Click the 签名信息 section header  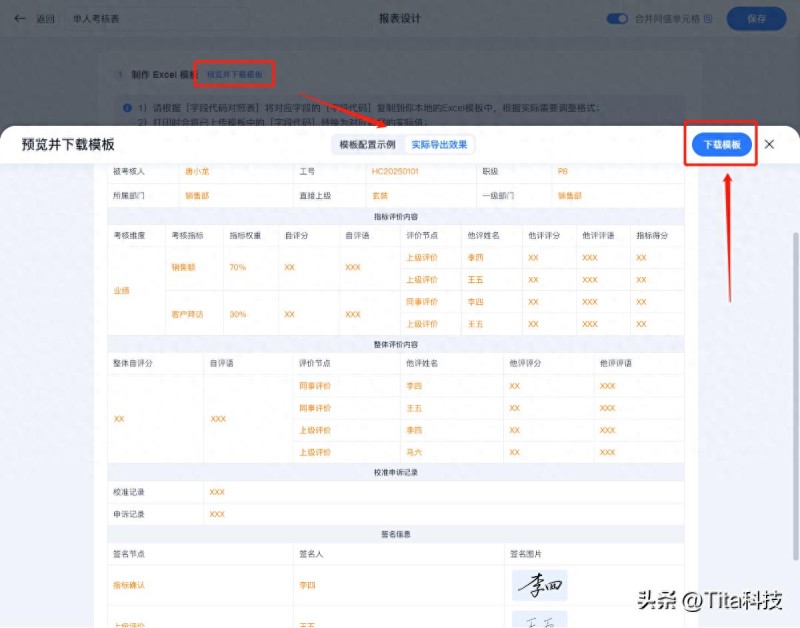(396, 534)
